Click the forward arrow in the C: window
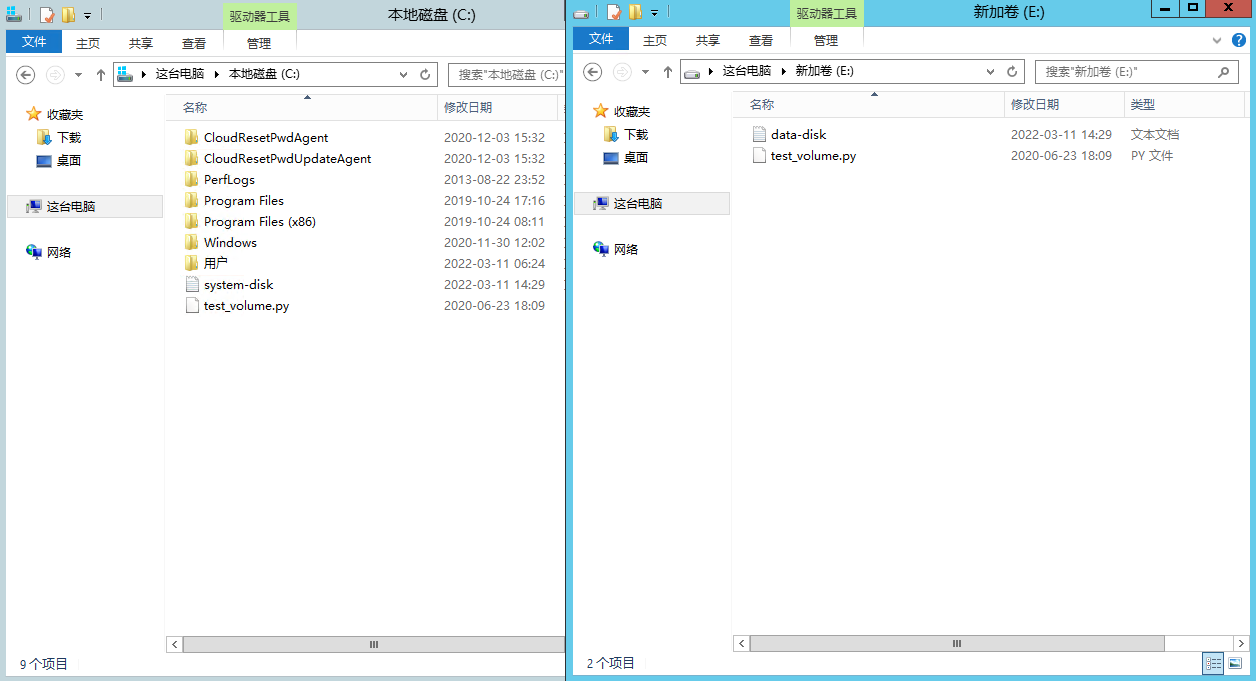Viewport: 1256px width, 681px height. pos(55,75)
